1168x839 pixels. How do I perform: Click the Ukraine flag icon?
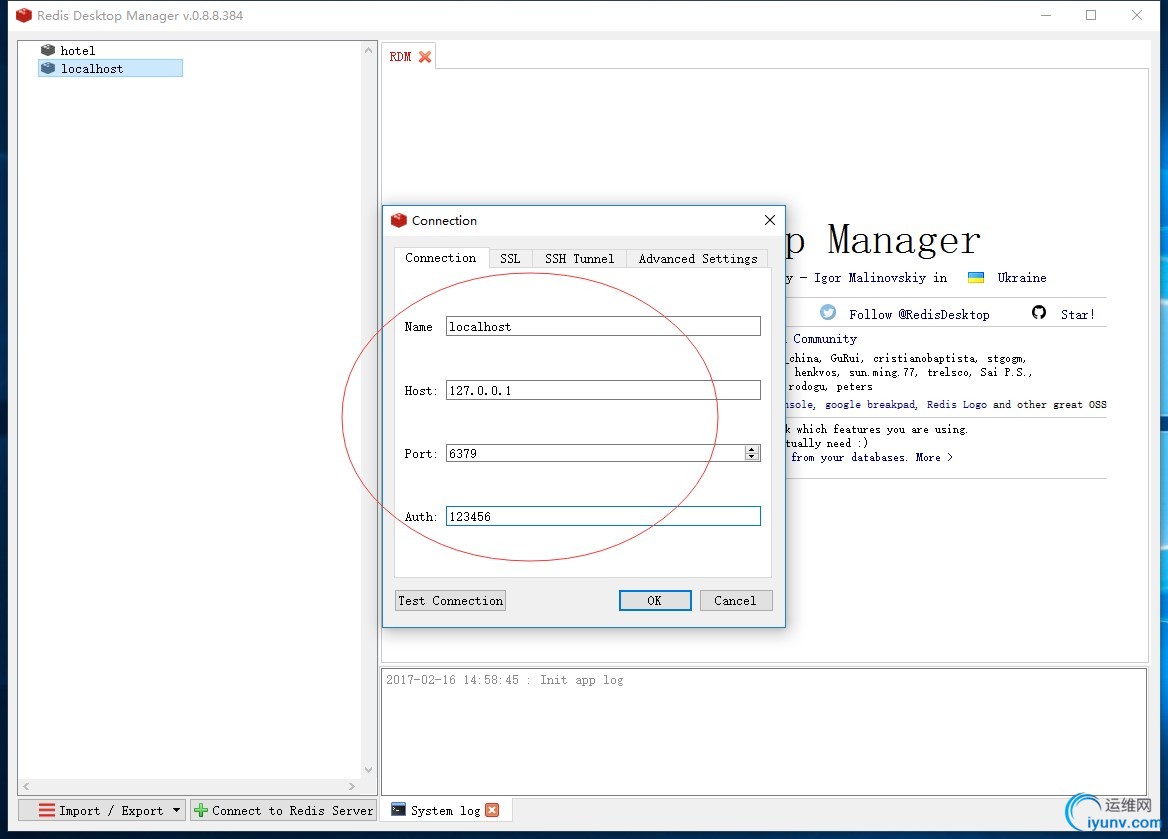(976, 278)
